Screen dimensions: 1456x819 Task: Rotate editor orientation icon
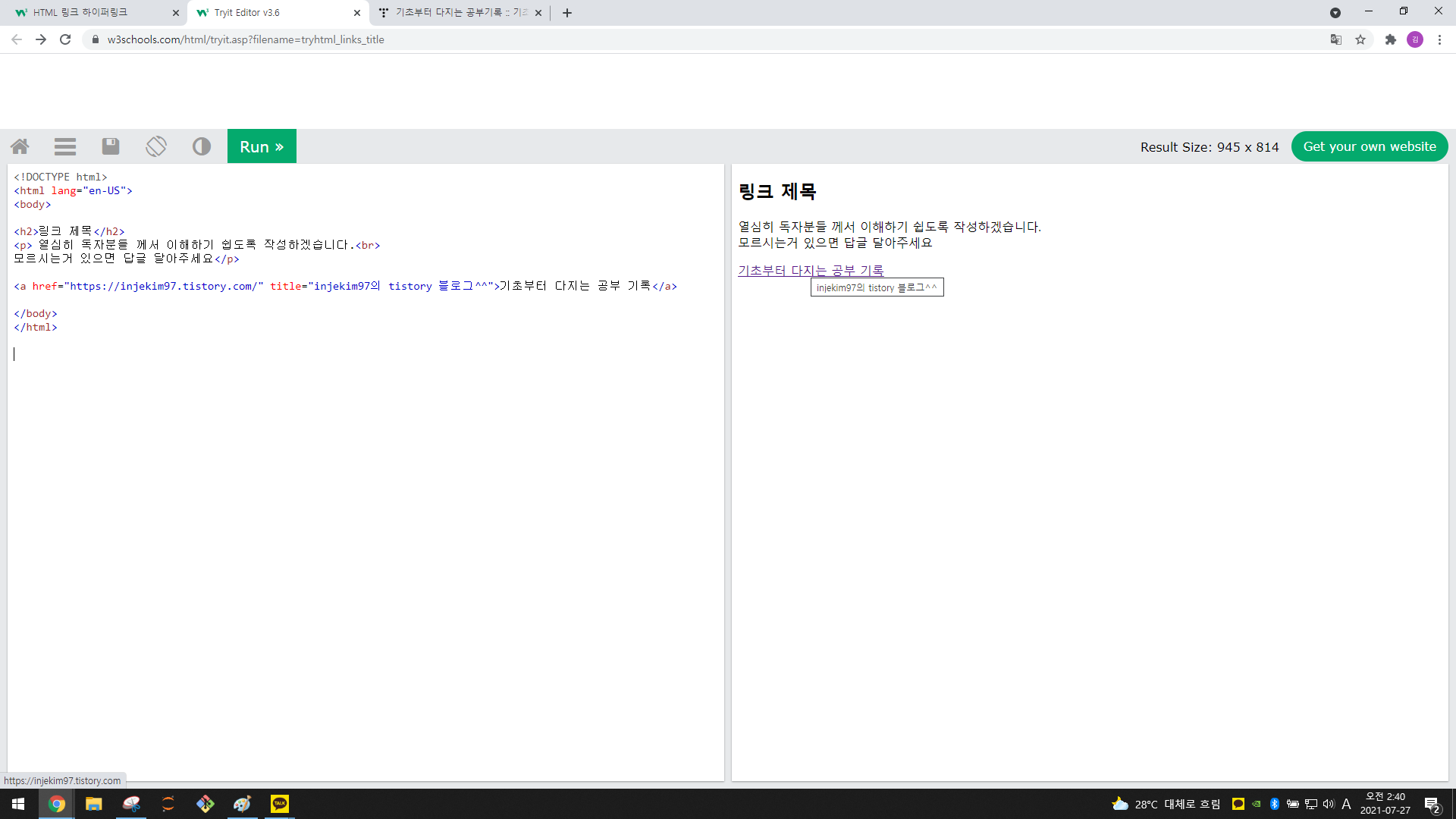156,146
